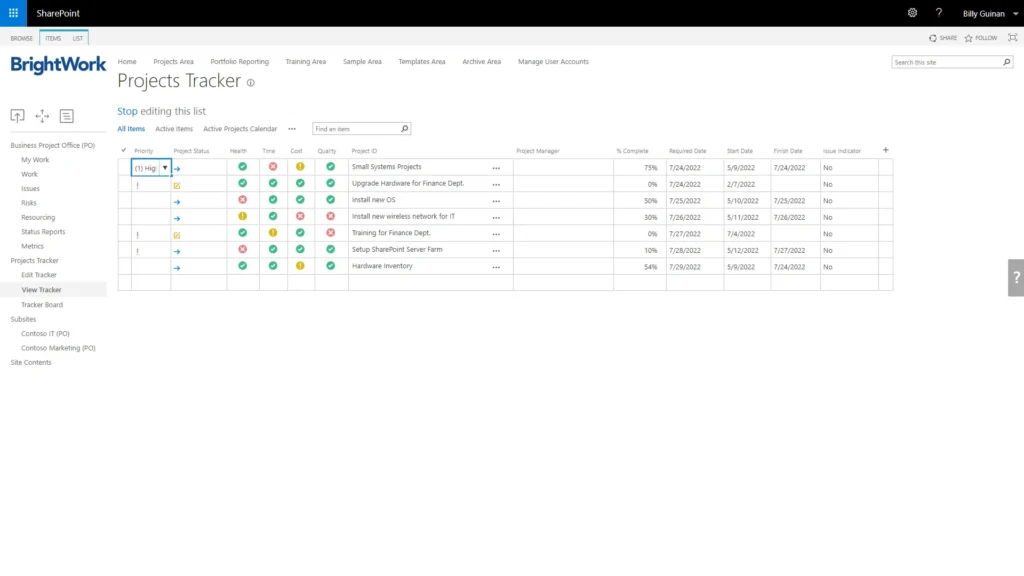Open the Priority dropdown arrow in first row
1024x576 pixels.
click(x=165, y=168)
